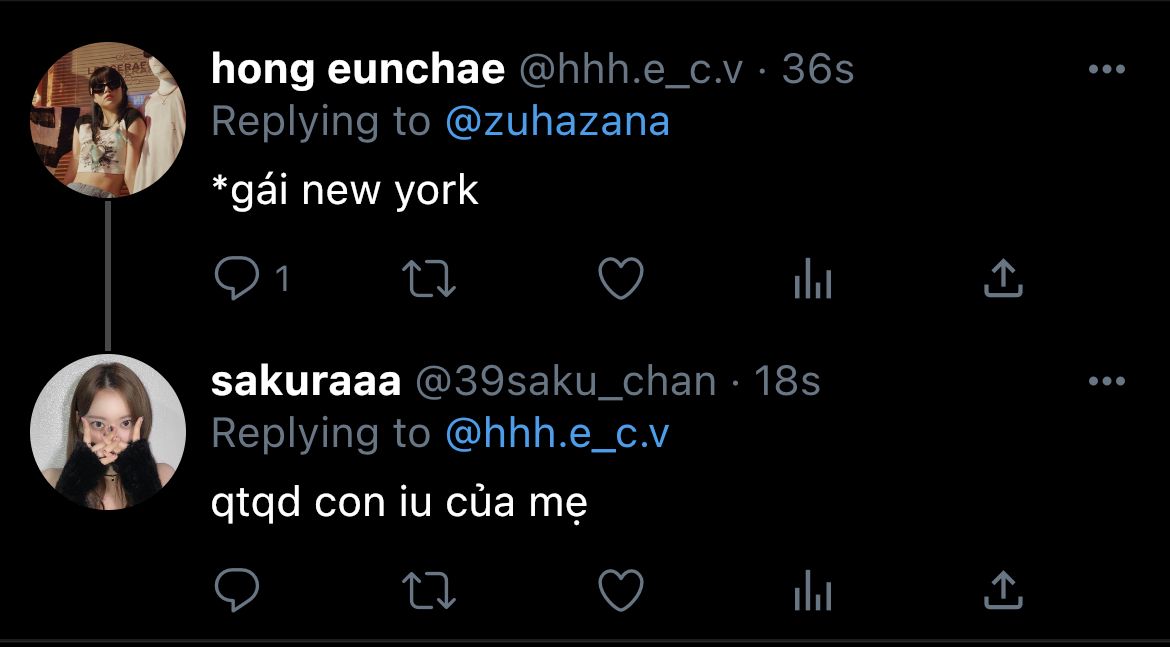Viewport: 1170px width, 647px height.
Task: Reply to sakuraaa's tweet
Action: [237, 590]
